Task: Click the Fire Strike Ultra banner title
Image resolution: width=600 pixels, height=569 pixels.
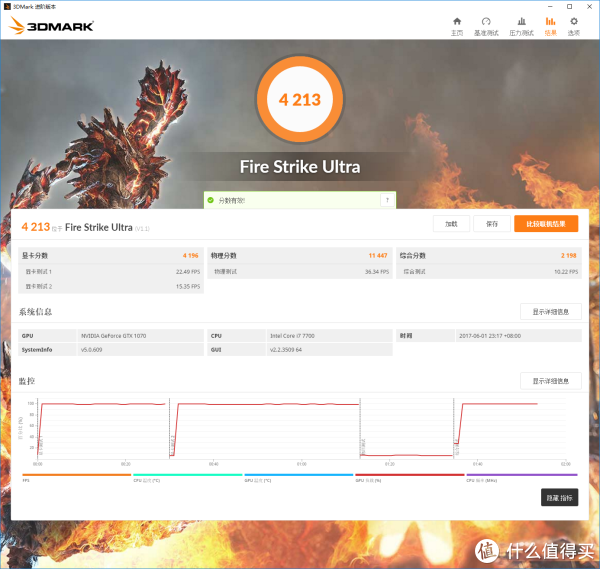Action: click(x=300, y=167)
